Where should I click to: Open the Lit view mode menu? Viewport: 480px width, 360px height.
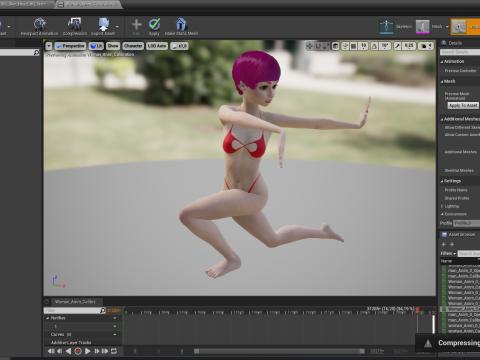pos(96,46)
